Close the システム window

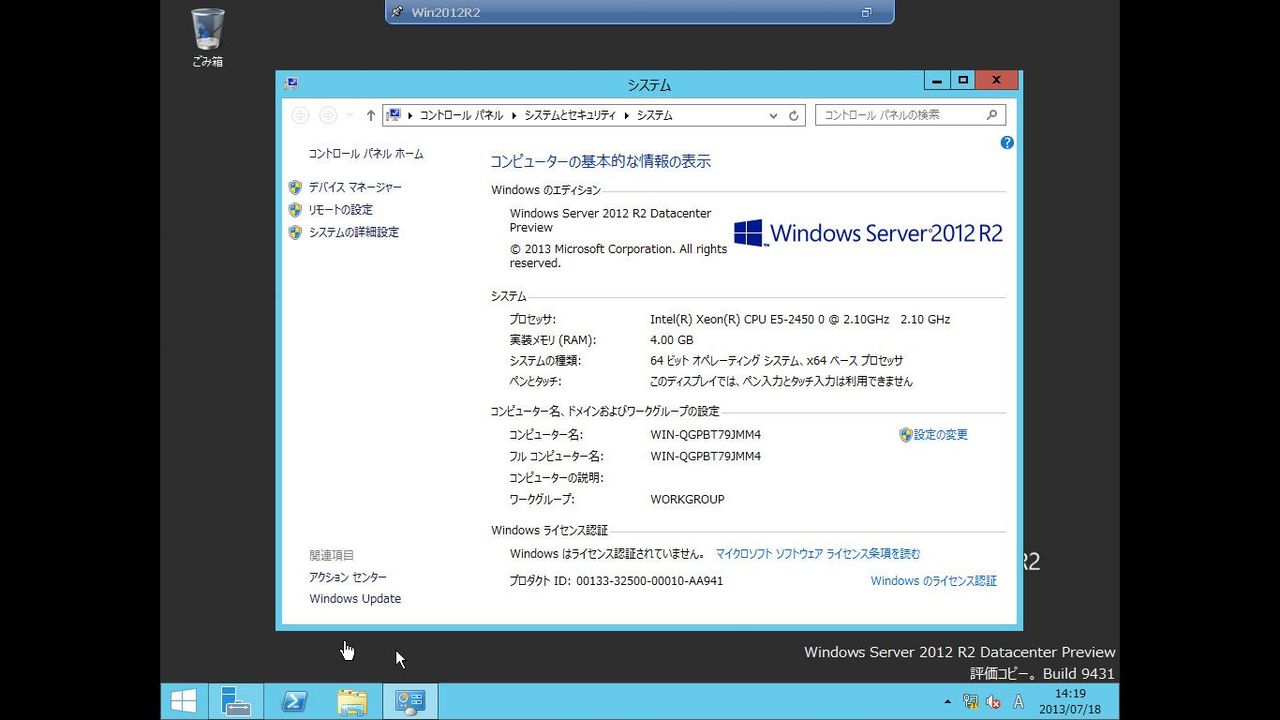click(997, 81)
